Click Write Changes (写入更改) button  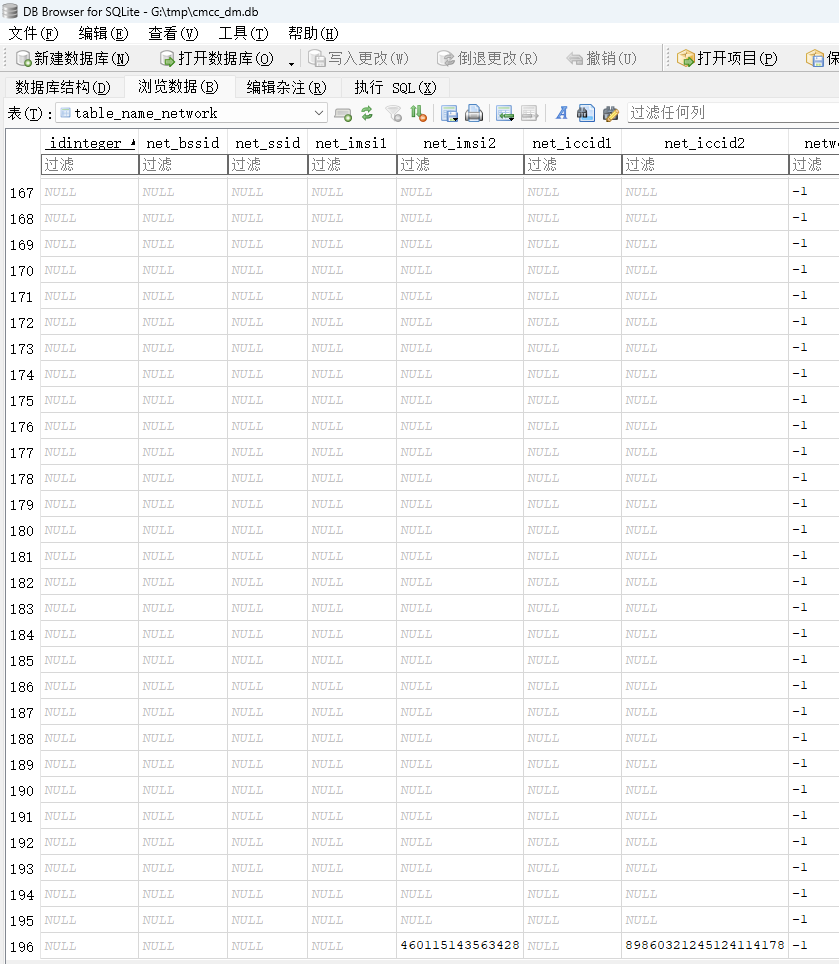tap(358, 58)
